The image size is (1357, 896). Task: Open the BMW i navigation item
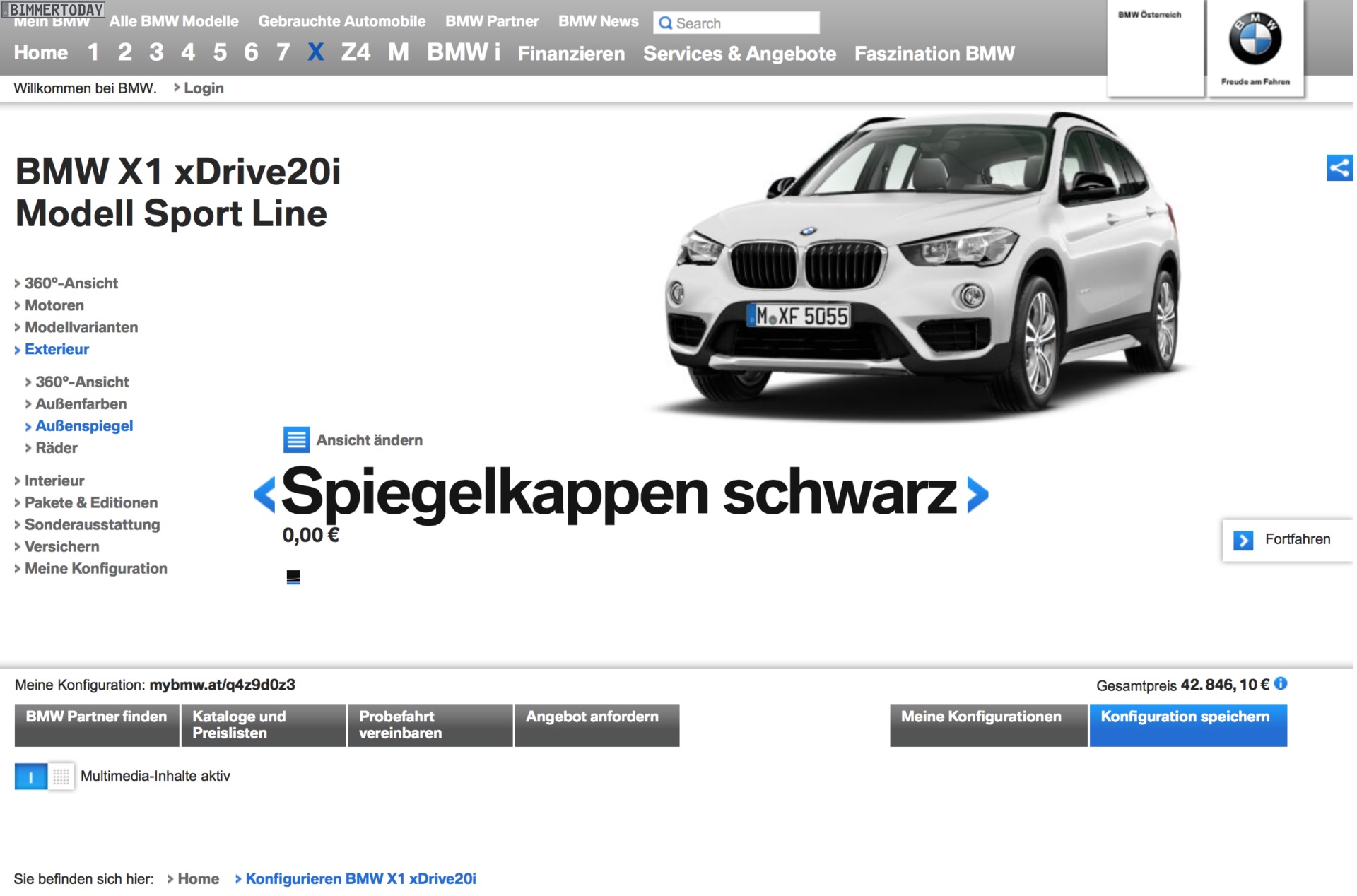pyautogui.click(x=464, y=52)
